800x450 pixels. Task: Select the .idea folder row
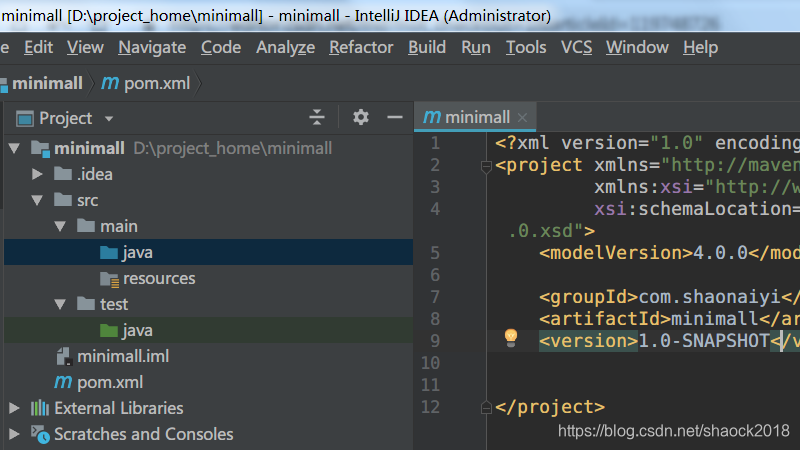coord(209,174)
